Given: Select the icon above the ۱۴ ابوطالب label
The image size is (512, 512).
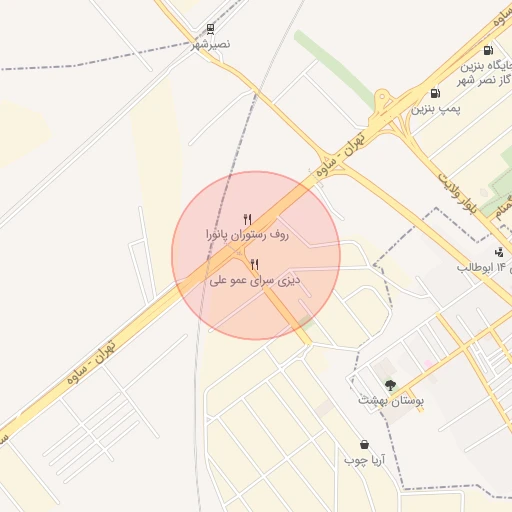Looking at the screenshot, I should (499, 252).
